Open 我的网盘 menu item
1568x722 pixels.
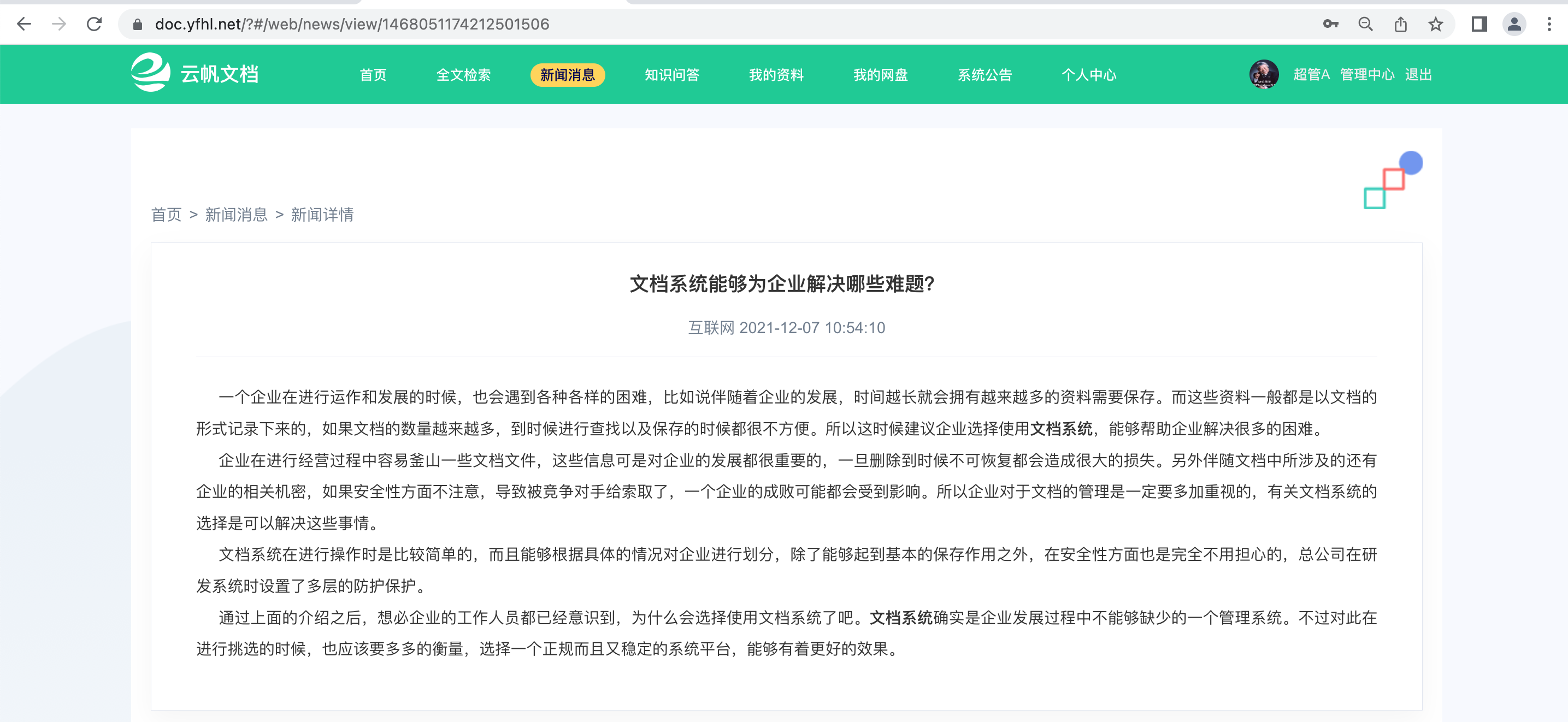(x=880, y=75)
